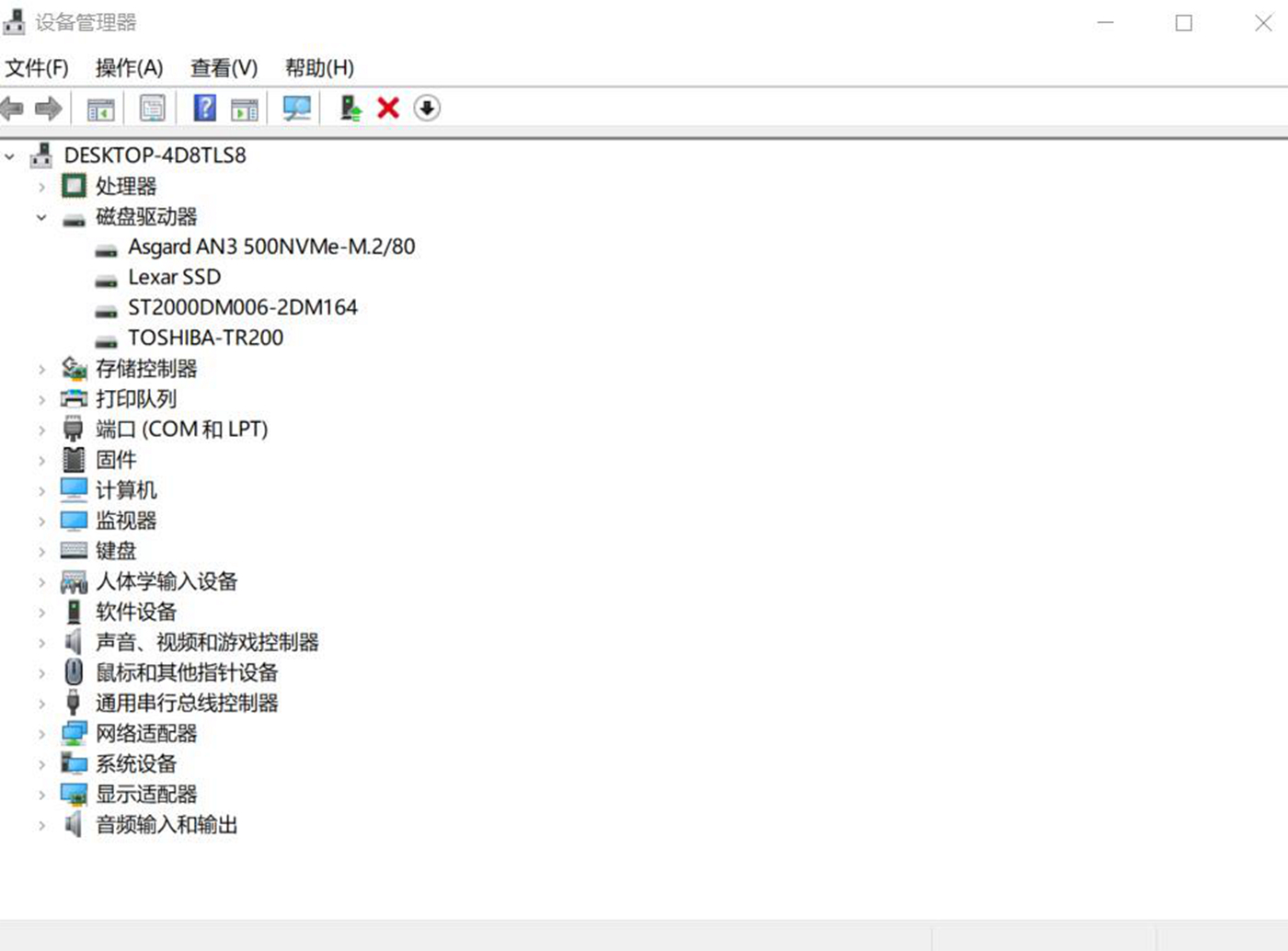This screenshot has height=951, width=1288.
Task: Select the 声音、视频和游戏控制器 category label
Action: 207,642
